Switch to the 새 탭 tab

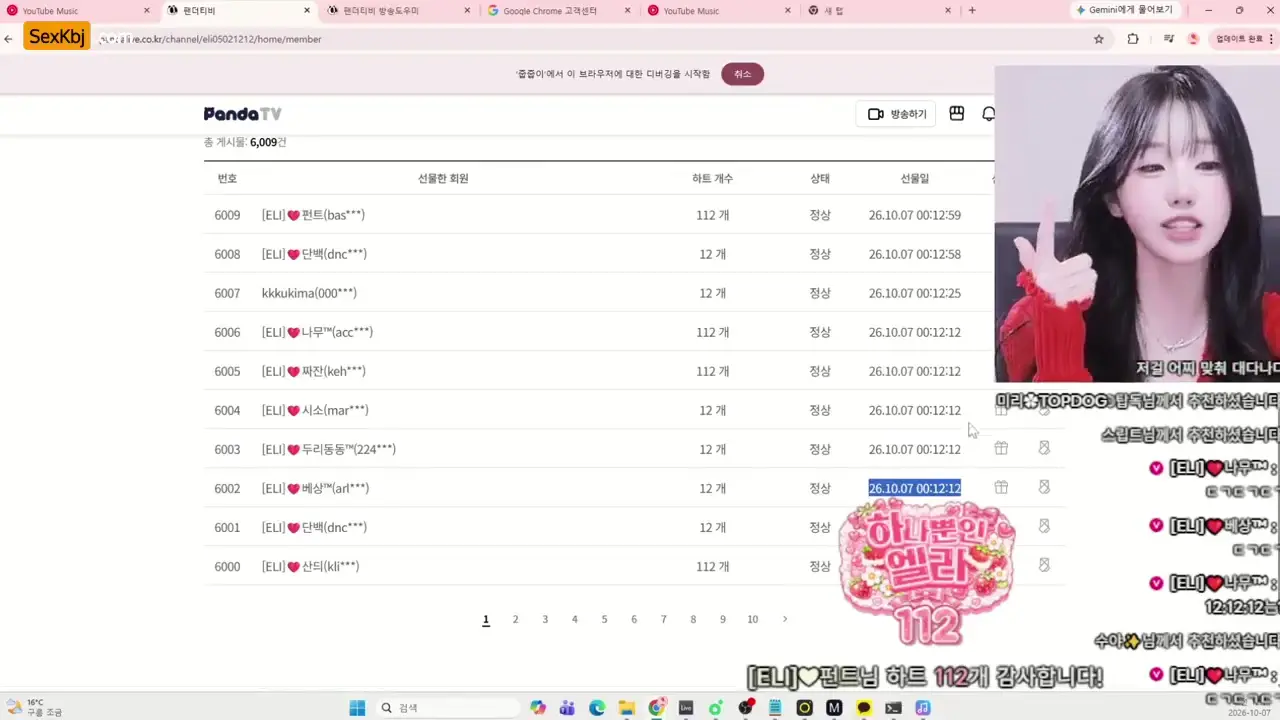click(x=880, y=11)
